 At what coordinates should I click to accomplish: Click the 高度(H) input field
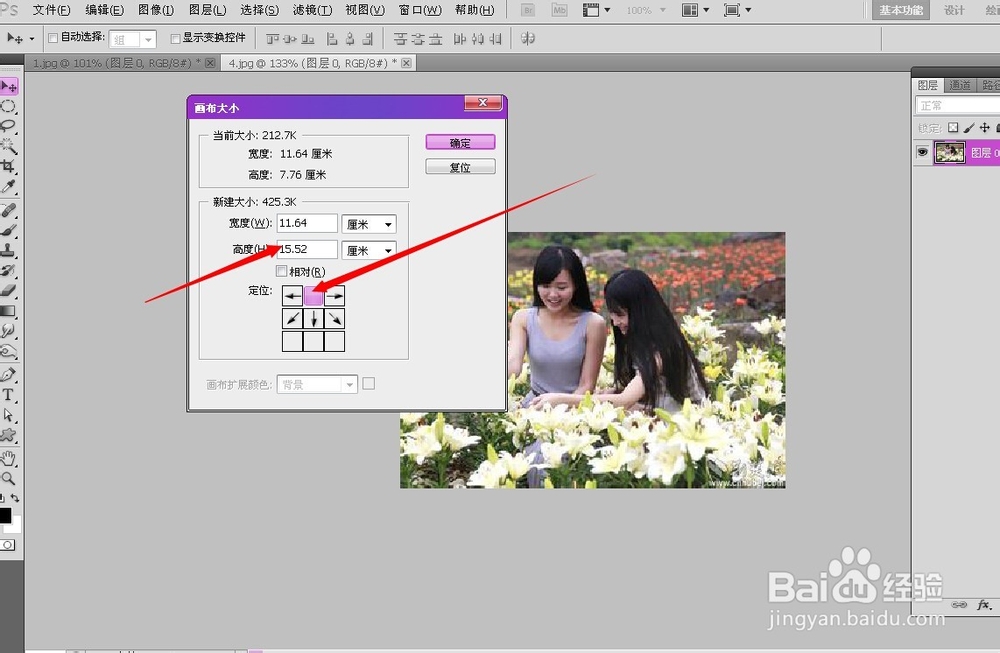pyautogui.click(x=307, y=249)
